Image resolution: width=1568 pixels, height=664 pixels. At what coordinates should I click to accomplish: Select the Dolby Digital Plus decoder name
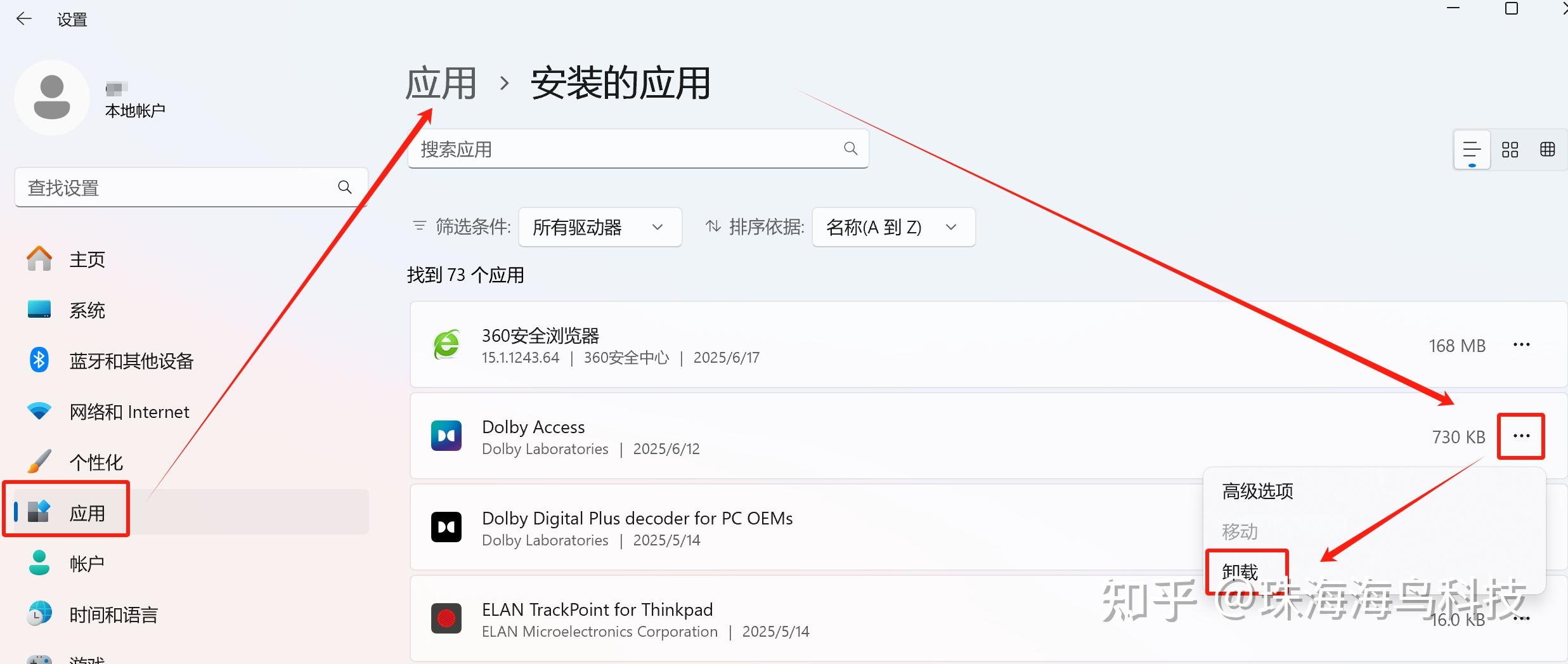(637, 518)
